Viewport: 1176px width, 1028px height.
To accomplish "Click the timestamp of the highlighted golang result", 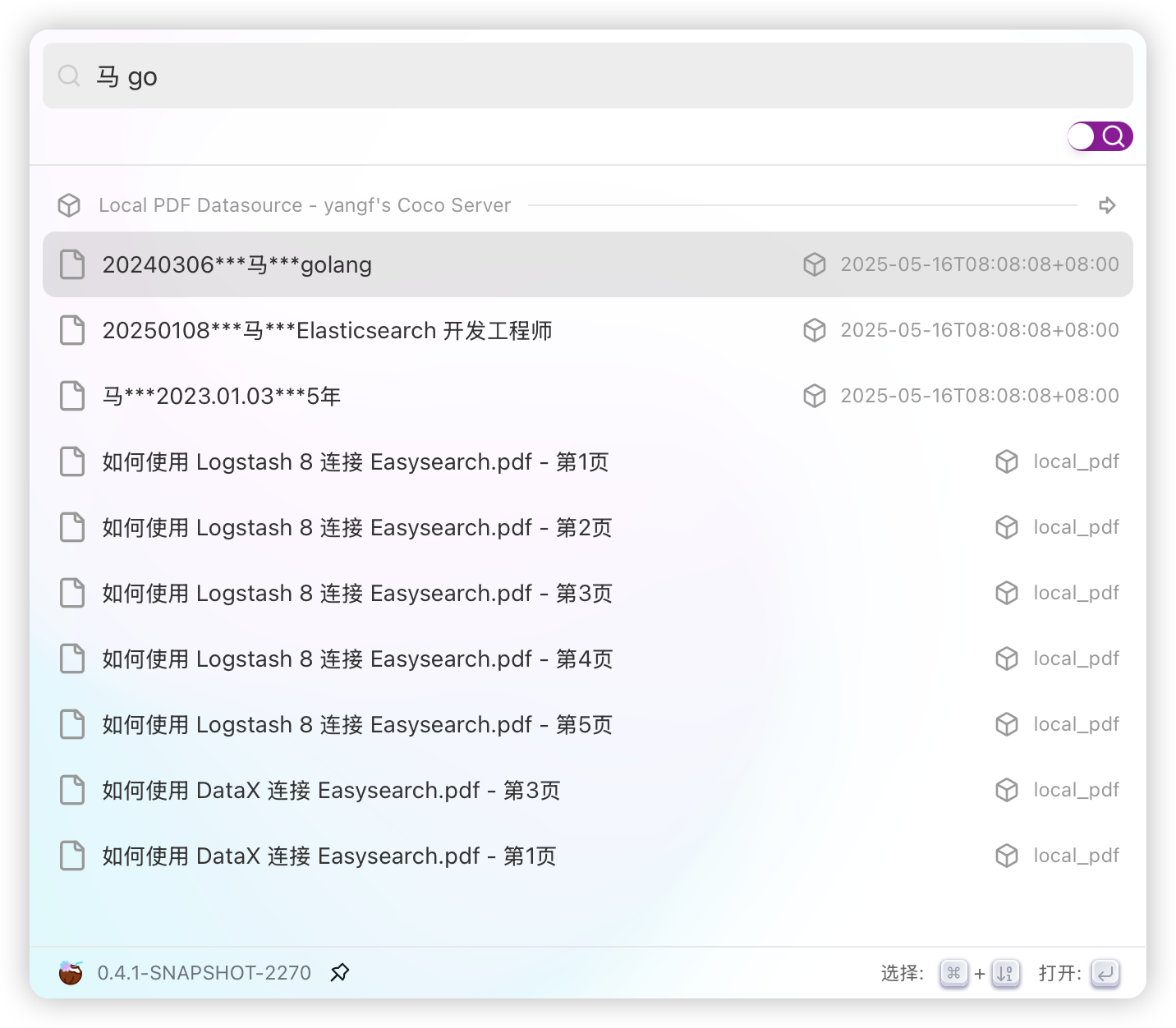I will pos(980,264).
